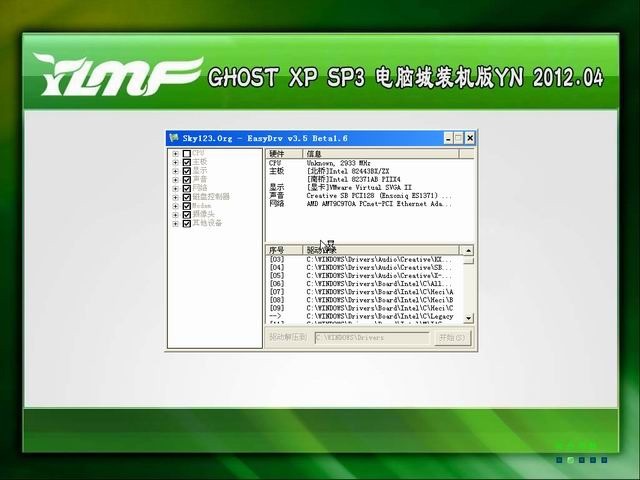
Task: Expand the 摄像头 tree node
Action: (176, 215)
